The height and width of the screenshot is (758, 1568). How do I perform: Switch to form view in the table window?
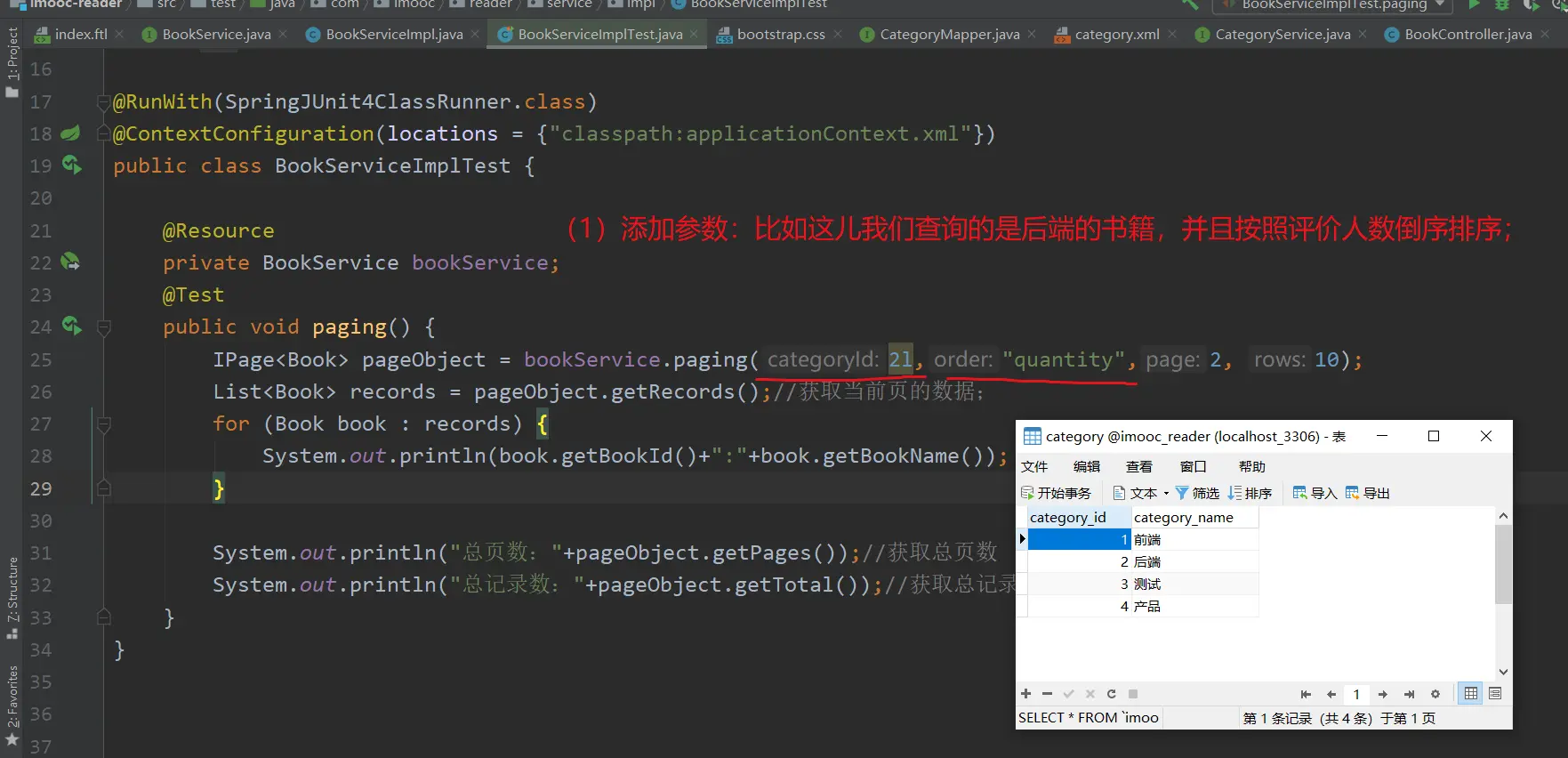[1495, 694]
